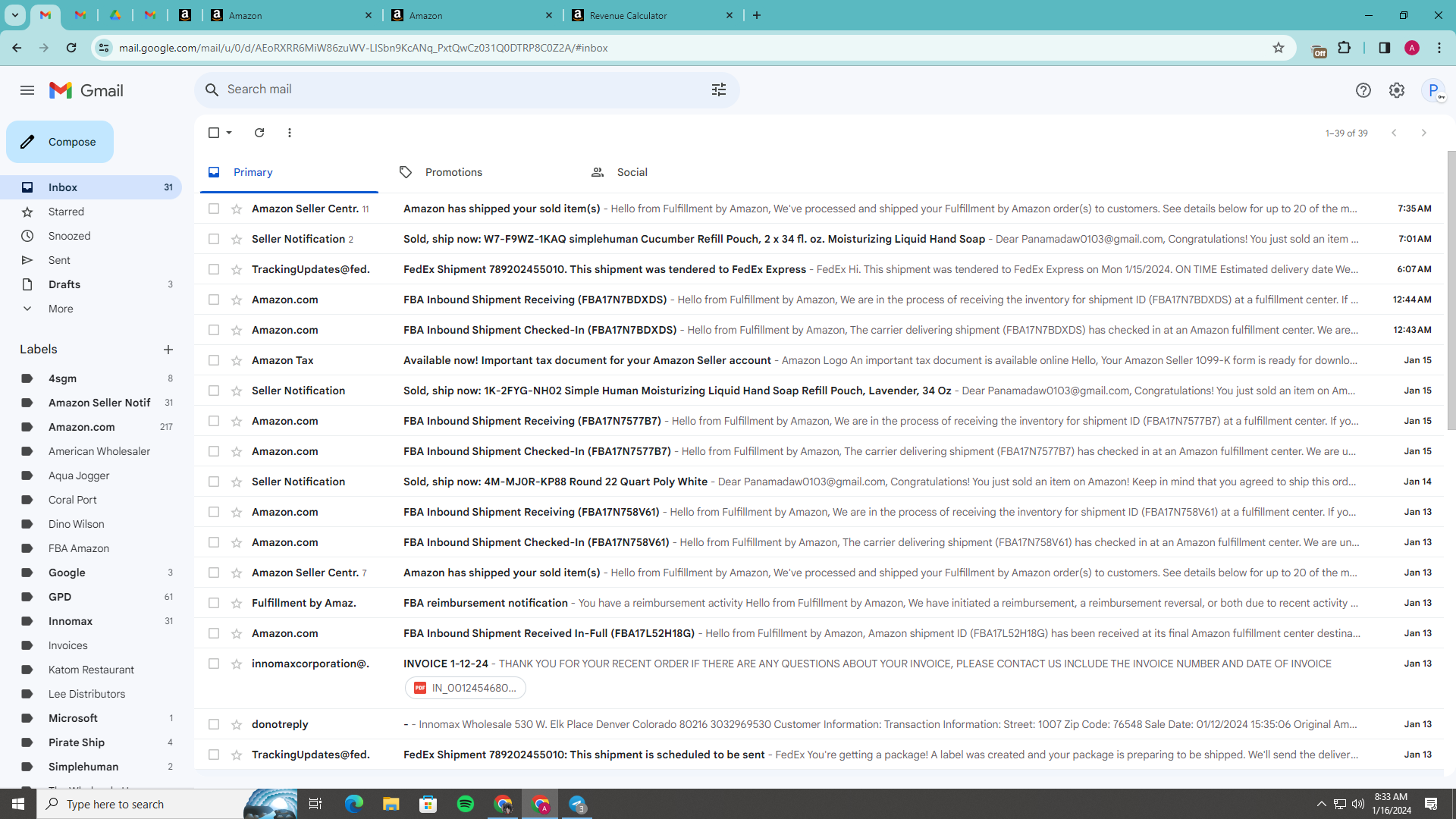Viewport: 1456px width, 819px height.
Task: Open Windows Start menu
Action: tap(18, 804)
